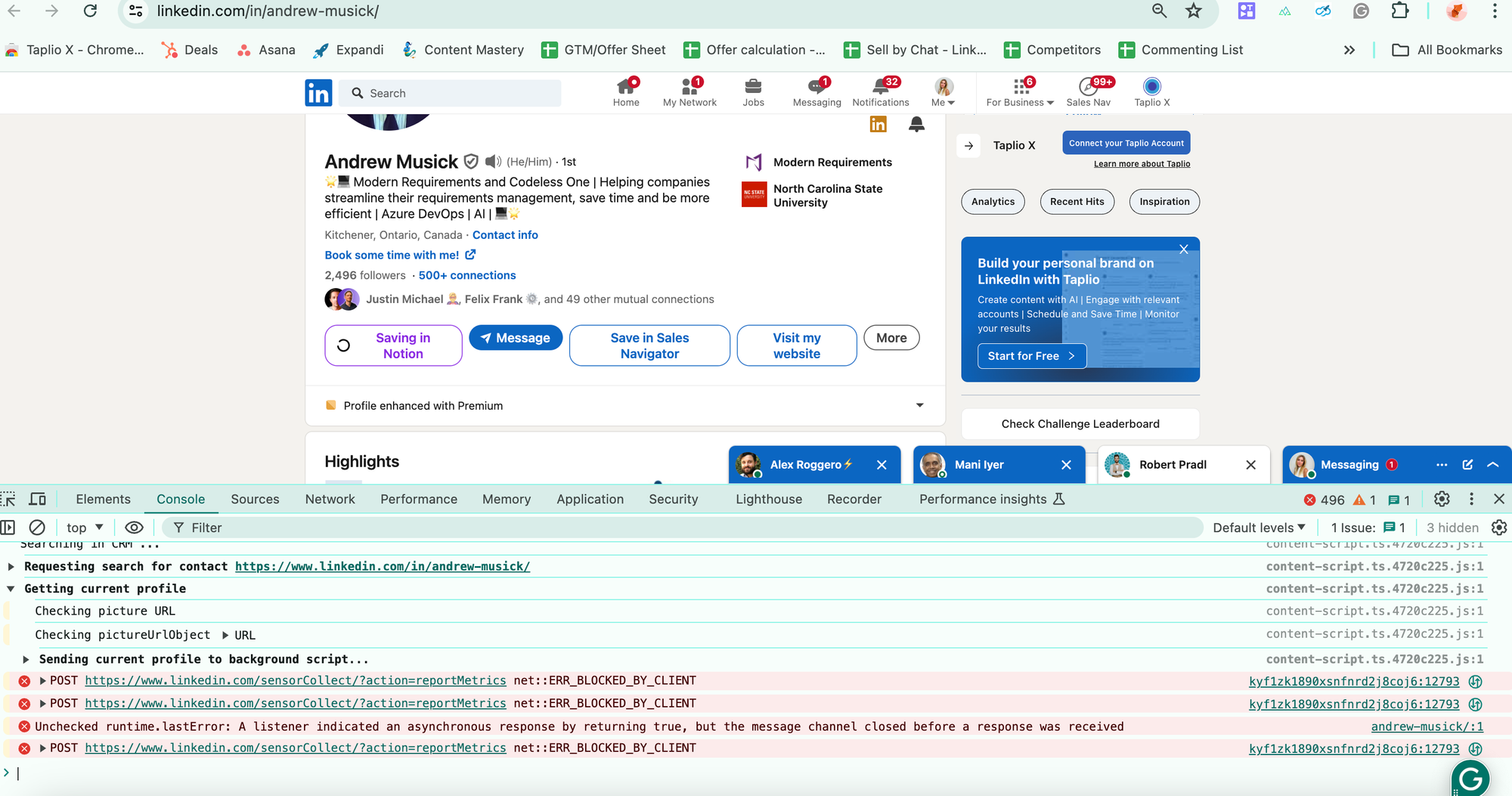Click the More button on profile

pyautogui.click(x=891, y=338)
